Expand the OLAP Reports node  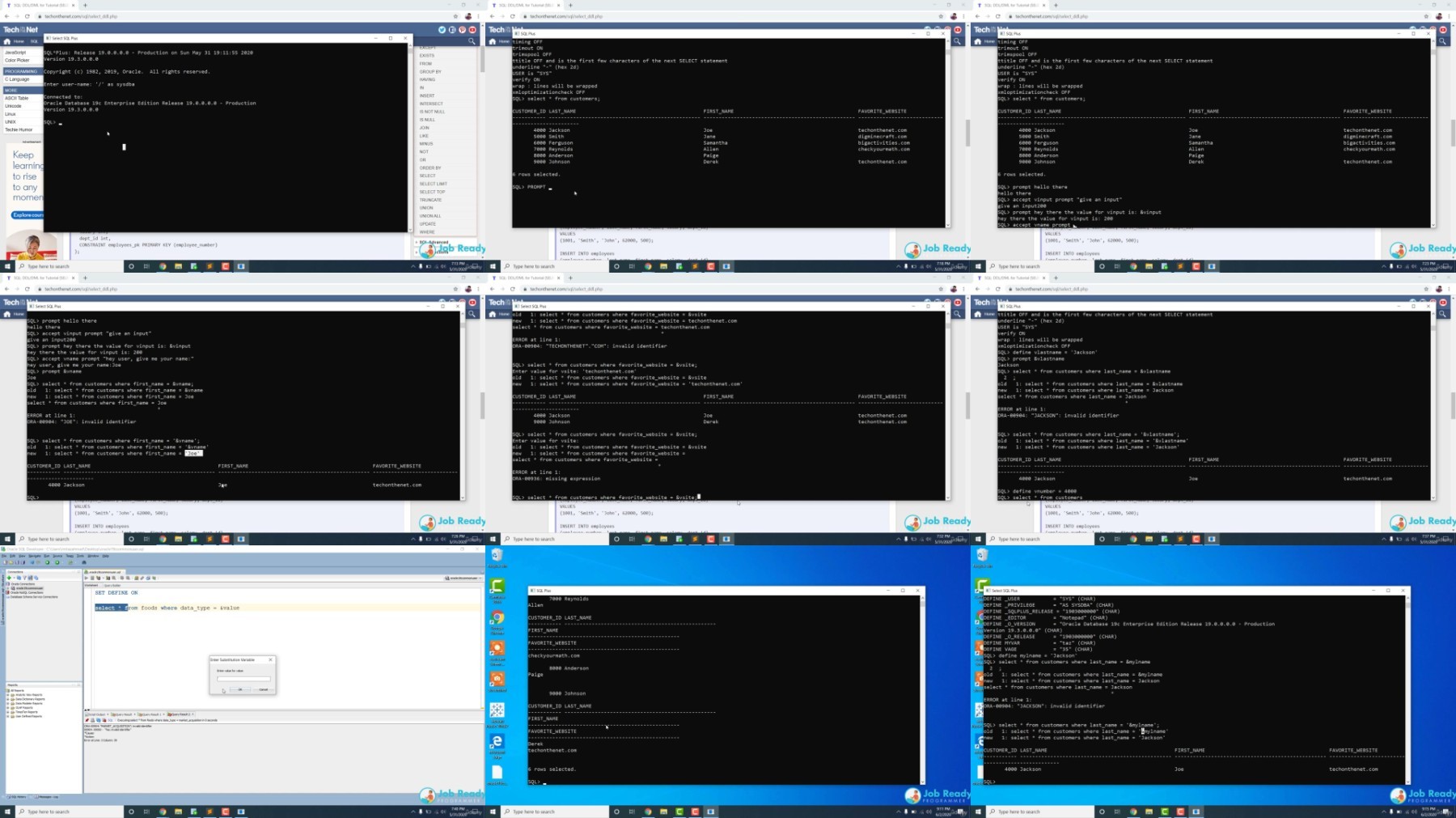point(8,708)
